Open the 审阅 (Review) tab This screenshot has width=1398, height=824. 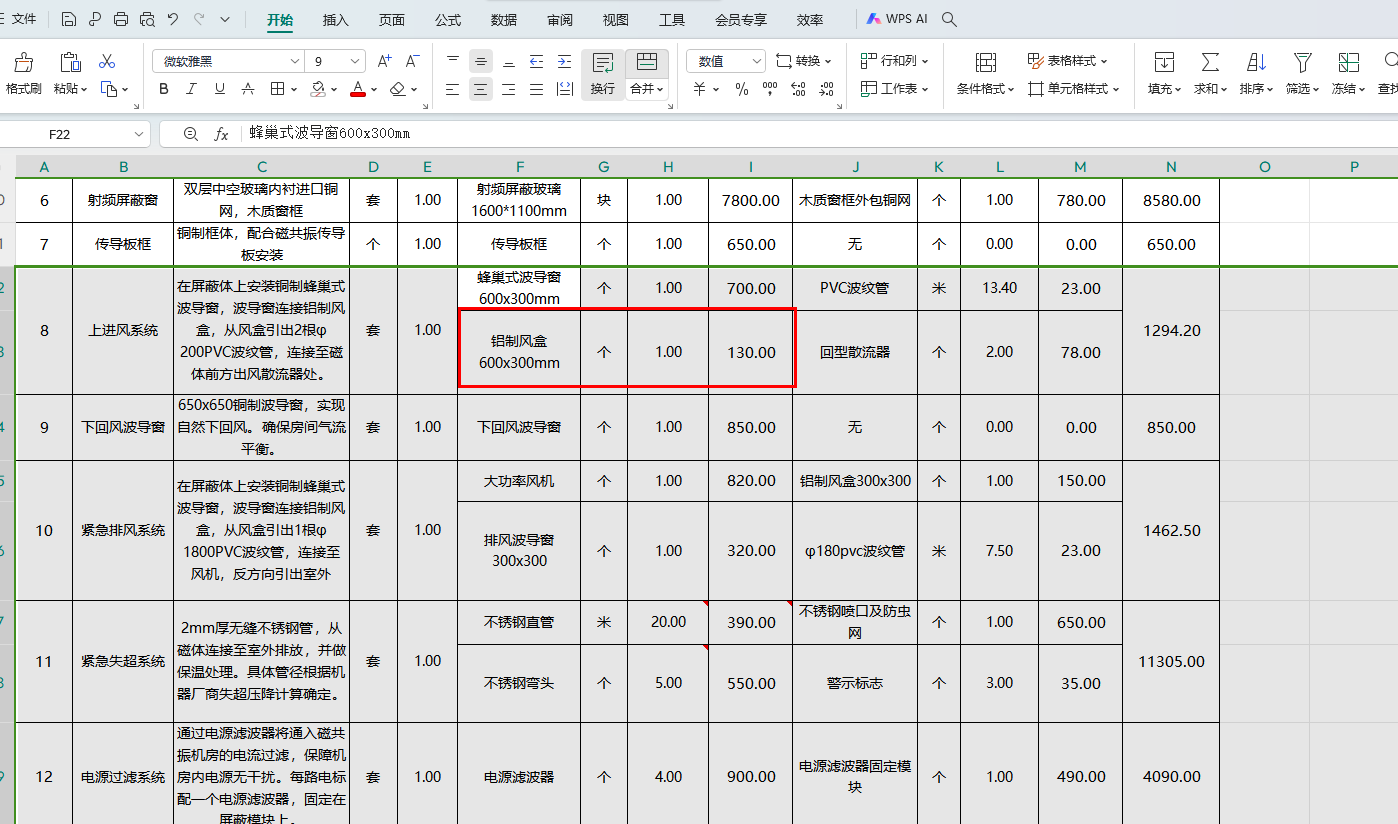(560, 20)
